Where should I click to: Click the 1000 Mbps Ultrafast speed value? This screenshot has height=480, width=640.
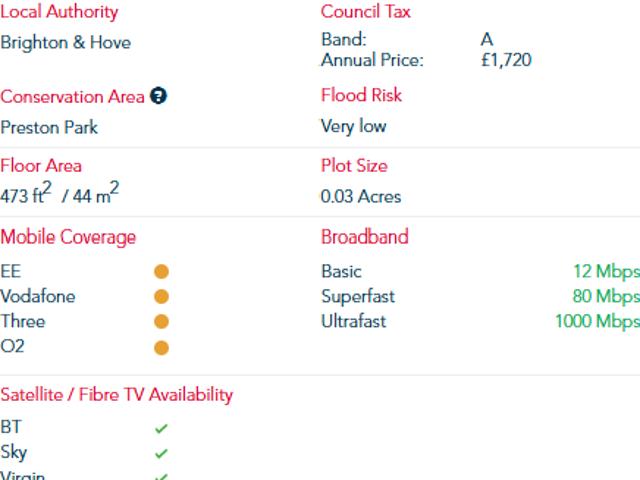[x=598, y=322]
